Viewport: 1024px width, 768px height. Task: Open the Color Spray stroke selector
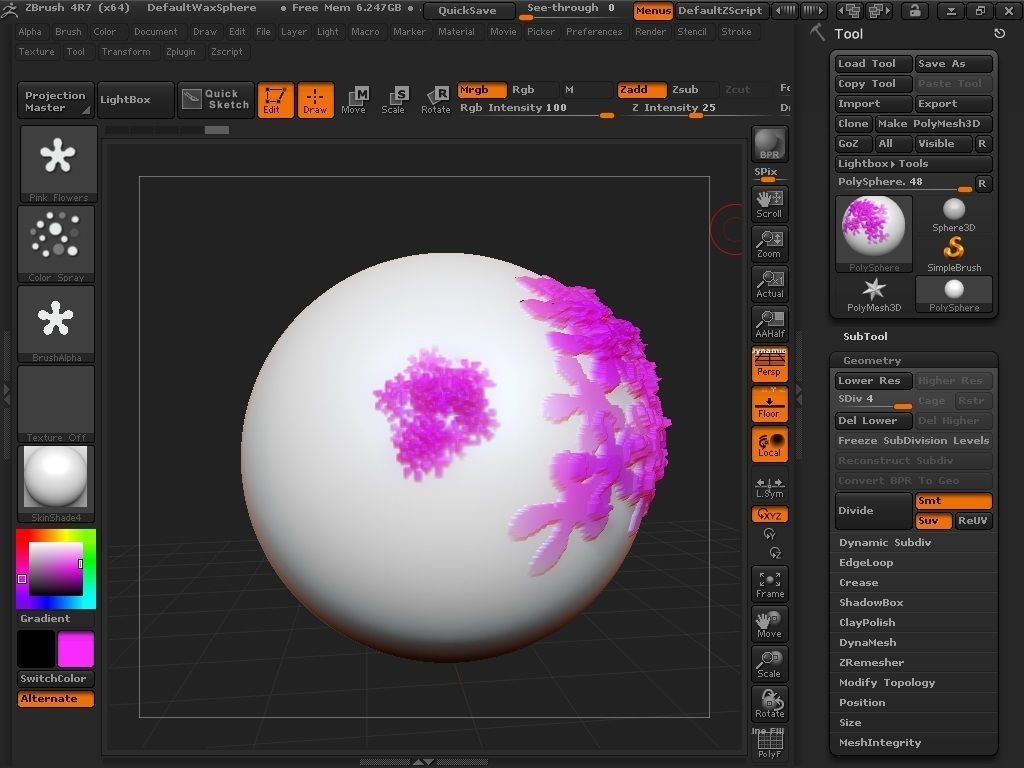click(56, 244)
